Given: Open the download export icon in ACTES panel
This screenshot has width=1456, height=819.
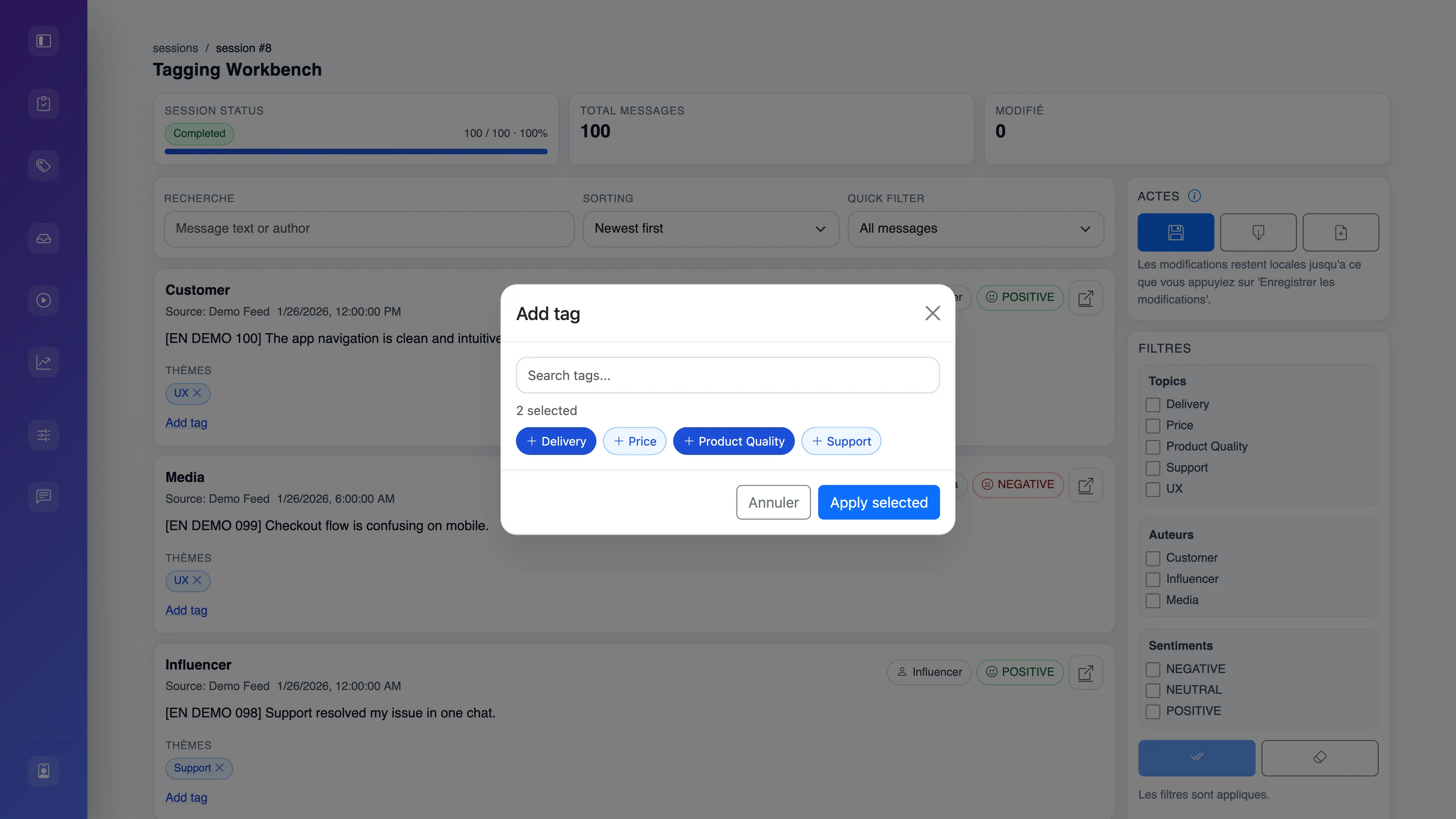Looking at the screenshot, I should tap(1258, 232).
